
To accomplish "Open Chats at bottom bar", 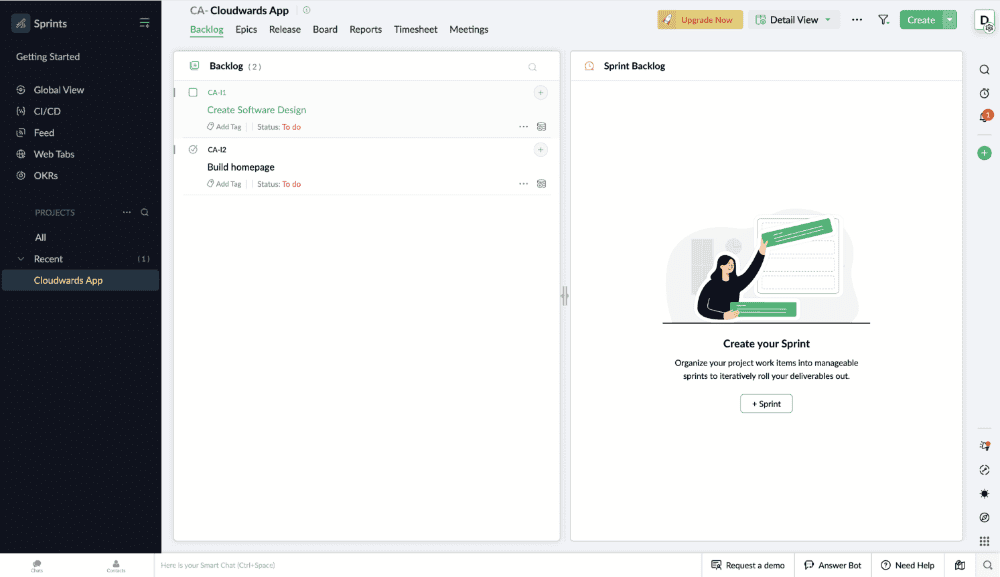I will [x=37, y=566].
